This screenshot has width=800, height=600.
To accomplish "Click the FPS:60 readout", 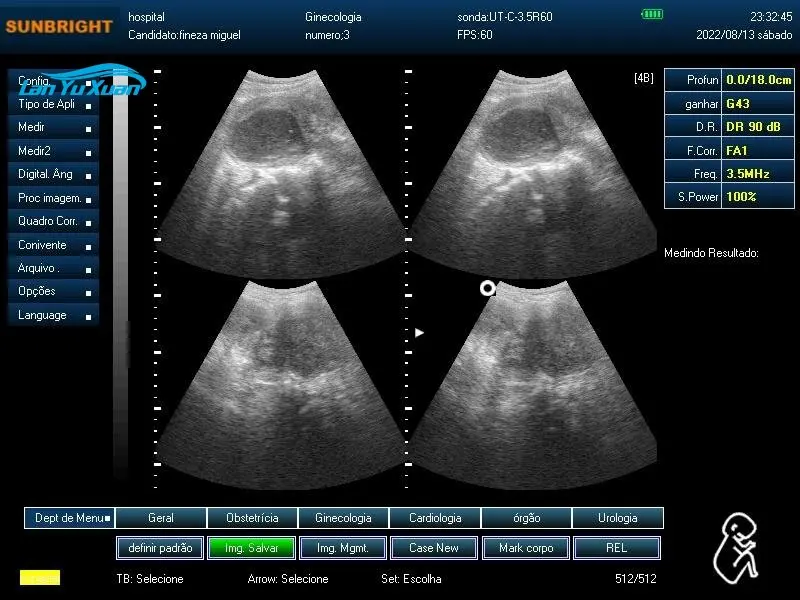I will 474,35.
